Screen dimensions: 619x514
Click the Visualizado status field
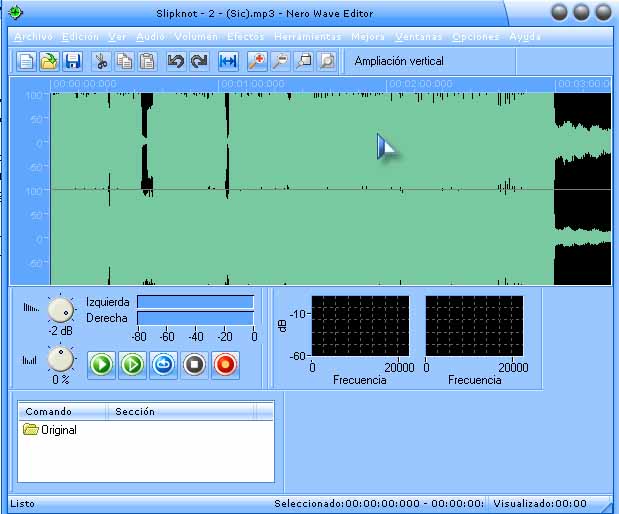540,504
